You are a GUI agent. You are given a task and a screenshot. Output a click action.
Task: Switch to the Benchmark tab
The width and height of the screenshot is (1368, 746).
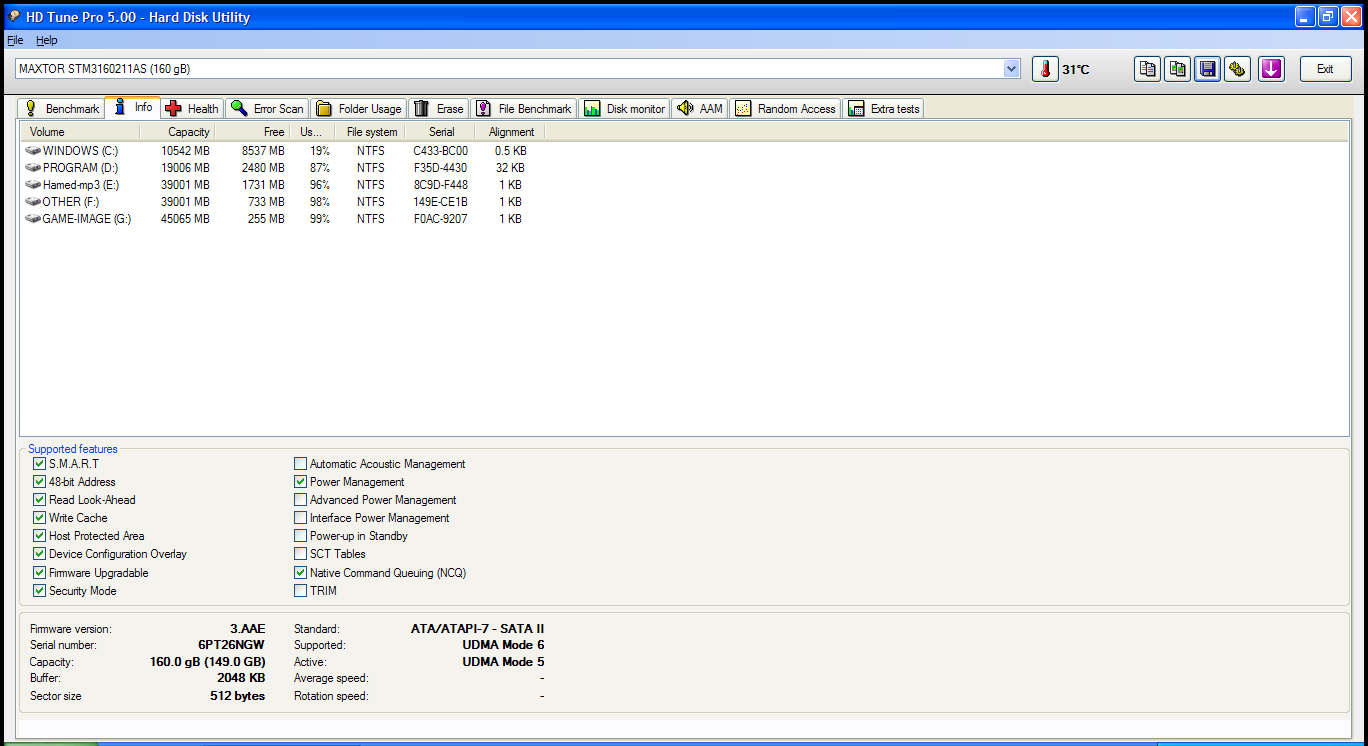coord(61,108)
